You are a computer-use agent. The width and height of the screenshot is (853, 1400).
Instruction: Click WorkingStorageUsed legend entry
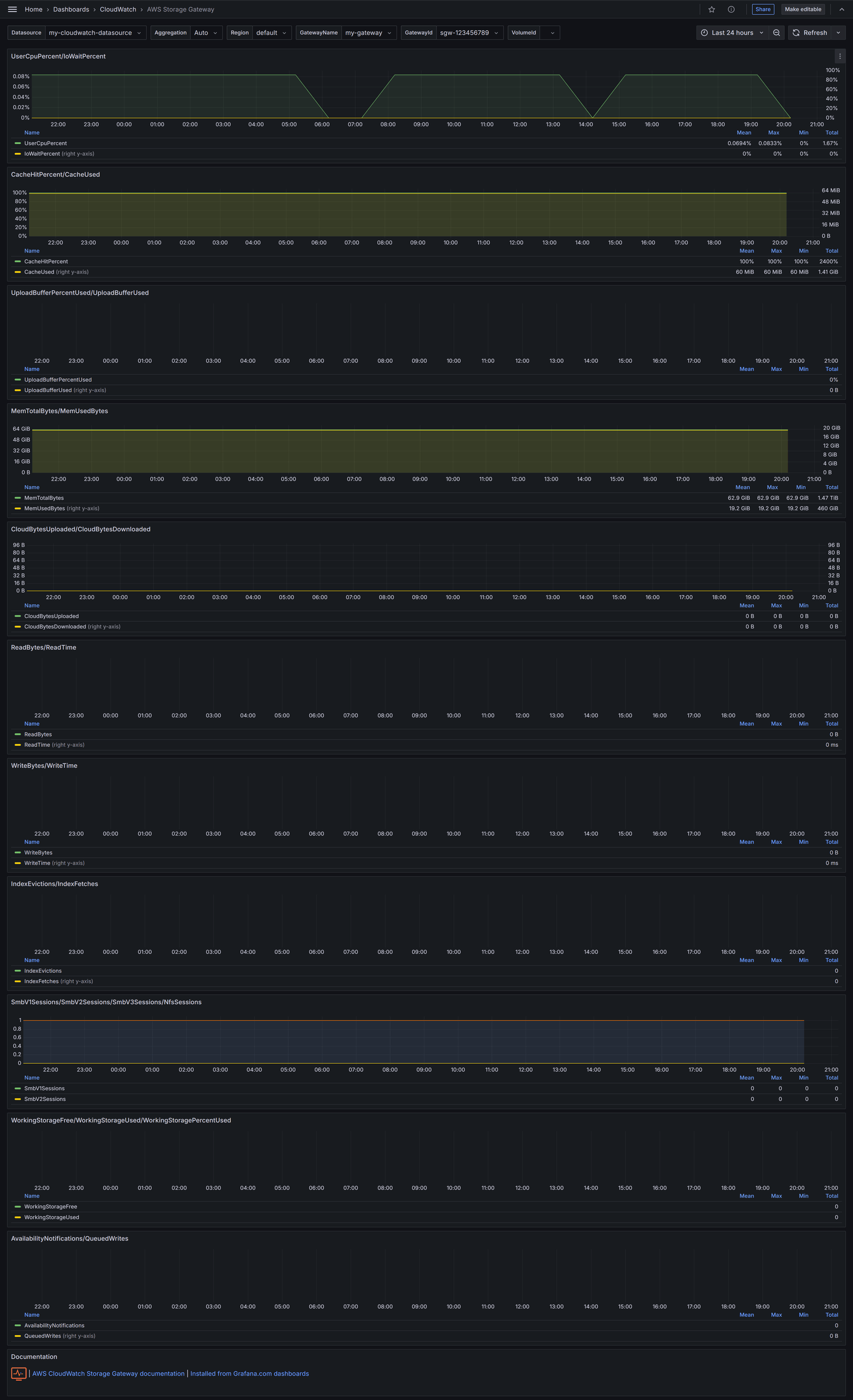tap(52, 1217)
